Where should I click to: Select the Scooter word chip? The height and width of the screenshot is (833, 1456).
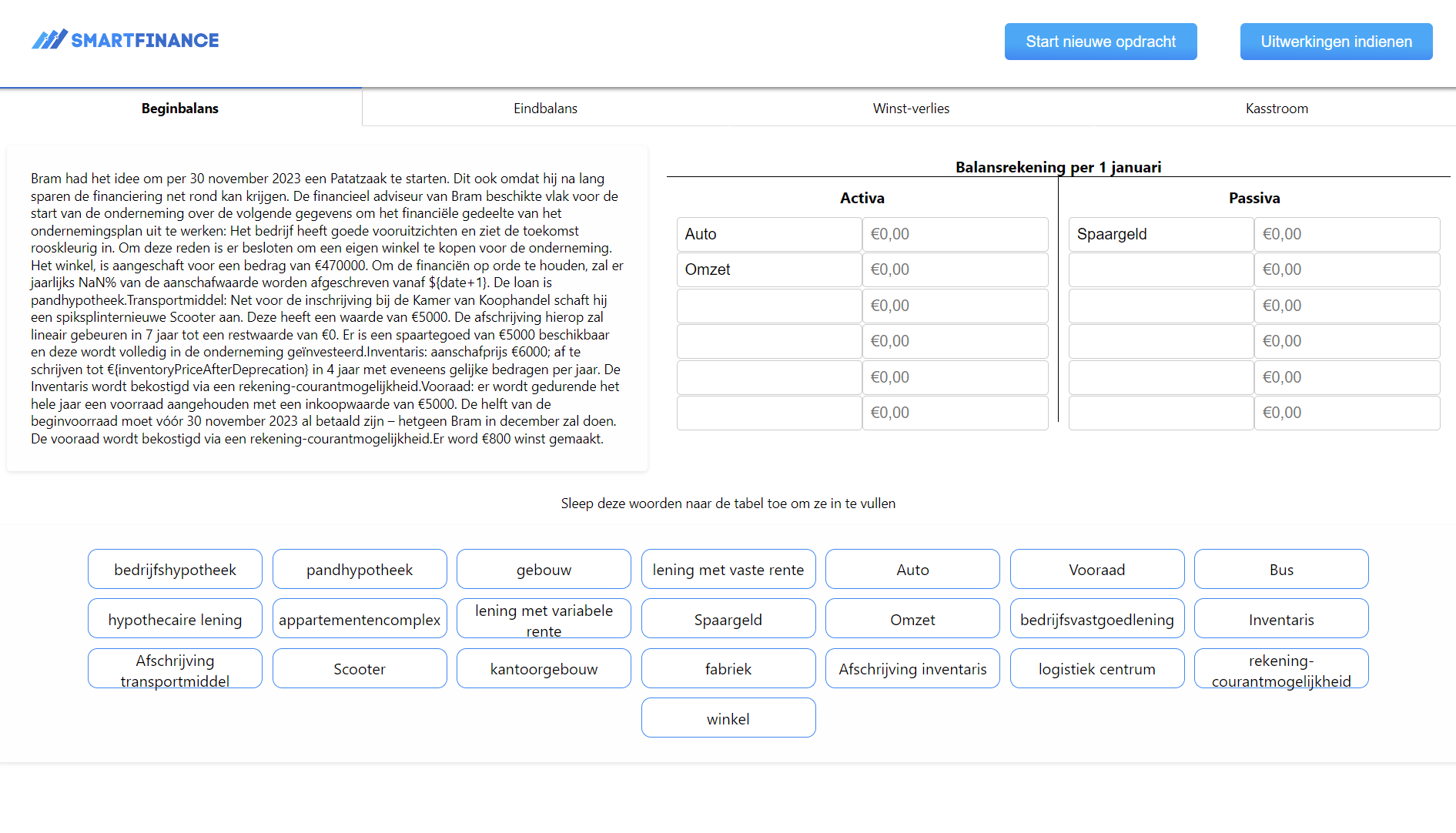pyautogui.click(x=359, y=668)
